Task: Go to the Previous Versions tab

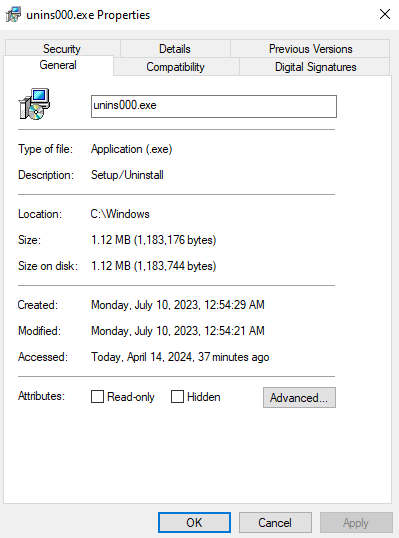Action: tap(310, 49)
